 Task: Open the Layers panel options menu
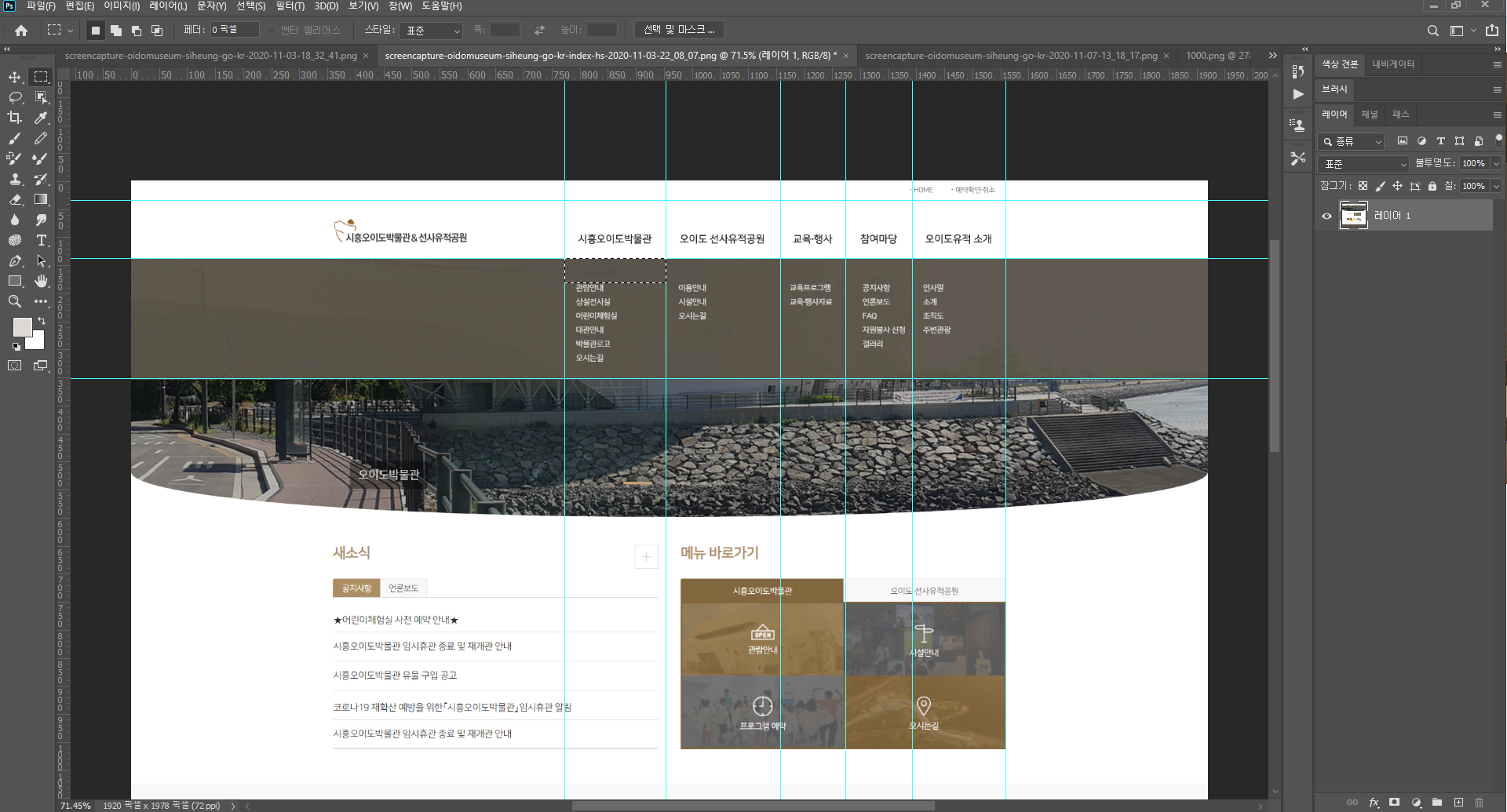pyautogui.click(x=1498, y=115)
